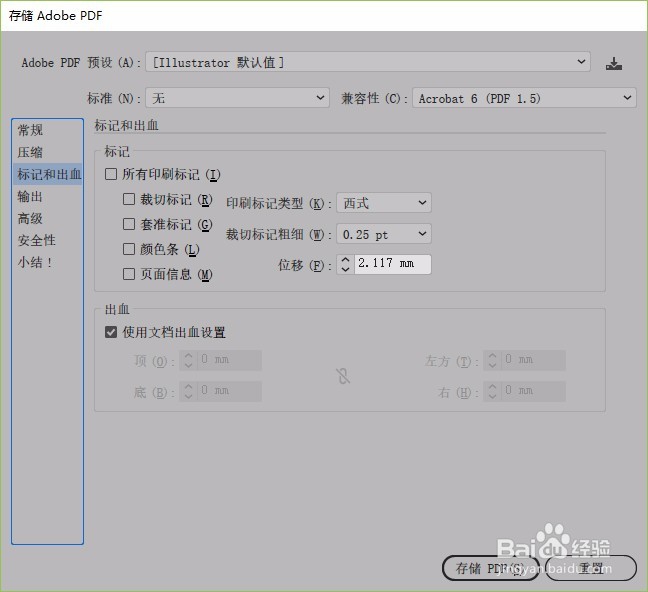648x592 pixels.
Task: Enable 页面信息 checkbox
Action: 129,274
